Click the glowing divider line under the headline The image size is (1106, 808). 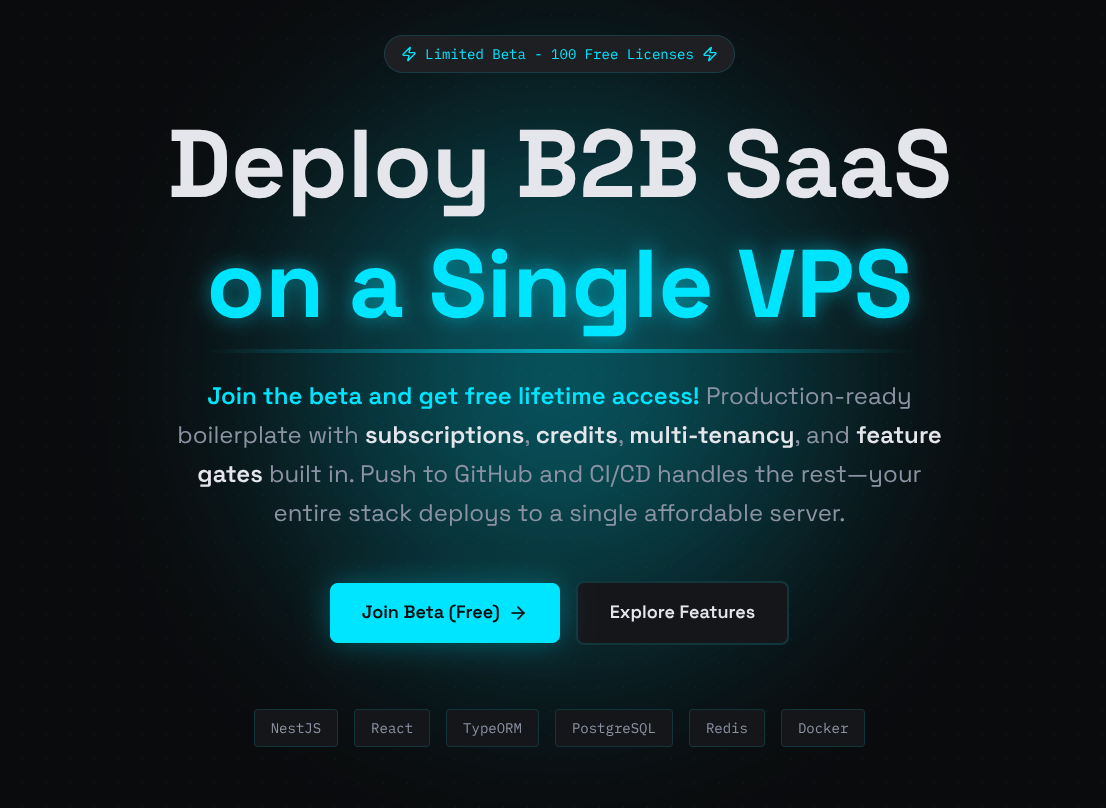point(560,350)
